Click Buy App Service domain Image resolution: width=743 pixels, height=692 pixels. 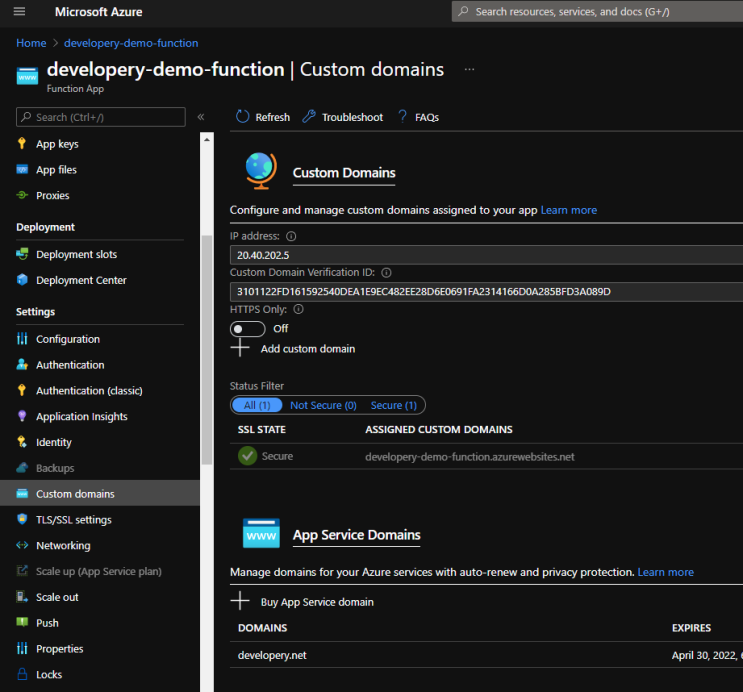(302, 601)
